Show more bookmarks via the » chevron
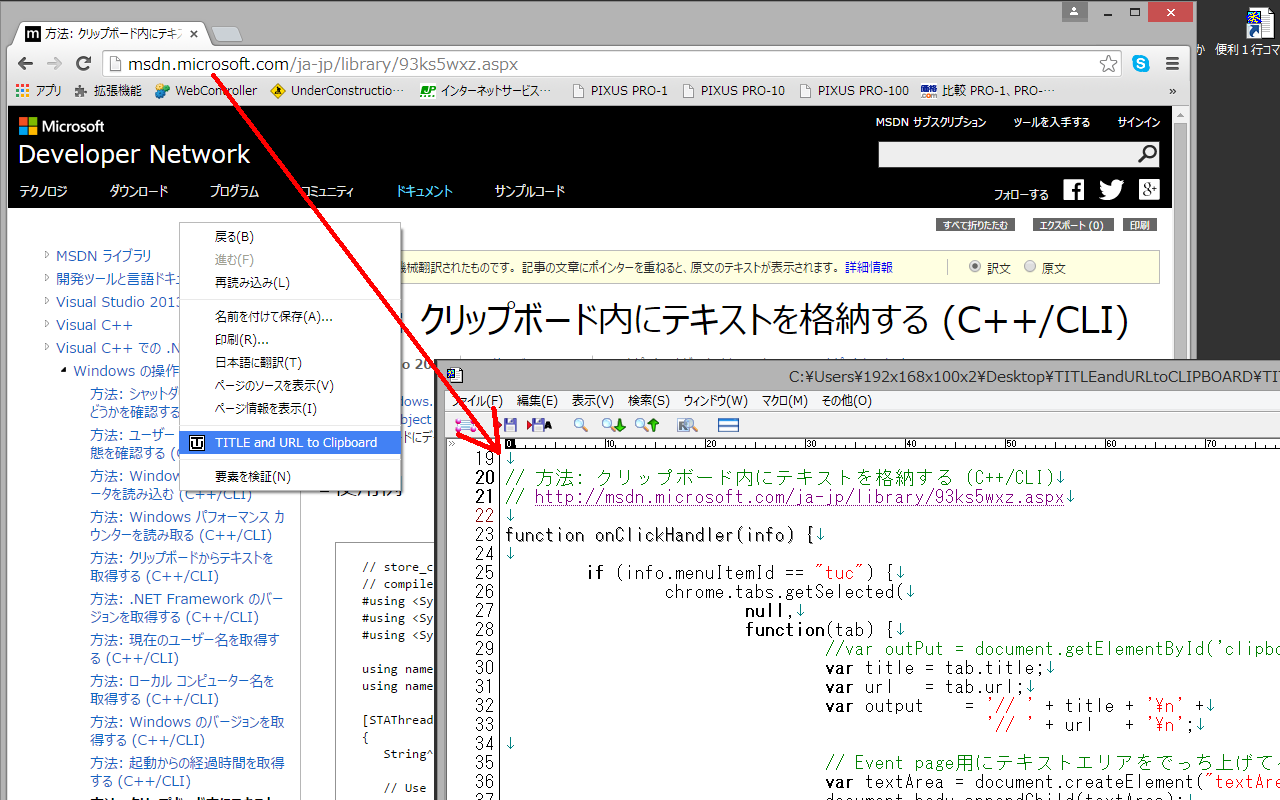Image resolution: width=1280 pixels, height=800 pixels. pyautogui.click(x=1172, y=90)
